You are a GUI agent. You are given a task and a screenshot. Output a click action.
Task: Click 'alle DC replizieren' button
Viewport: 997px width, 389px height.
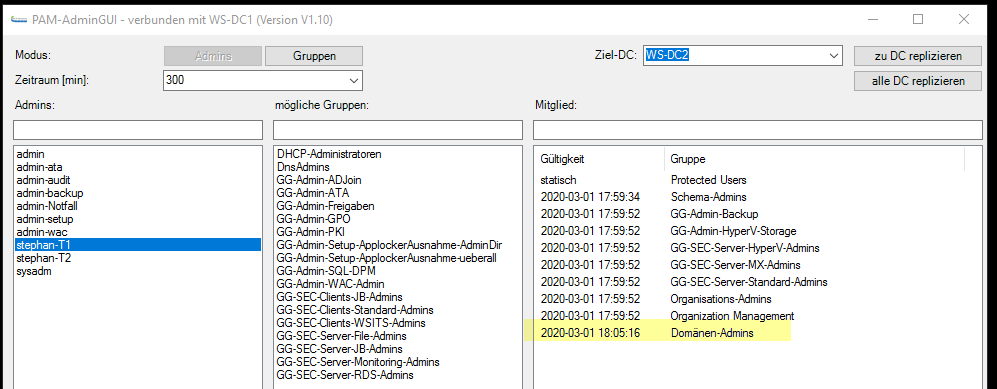pos(918,81)
